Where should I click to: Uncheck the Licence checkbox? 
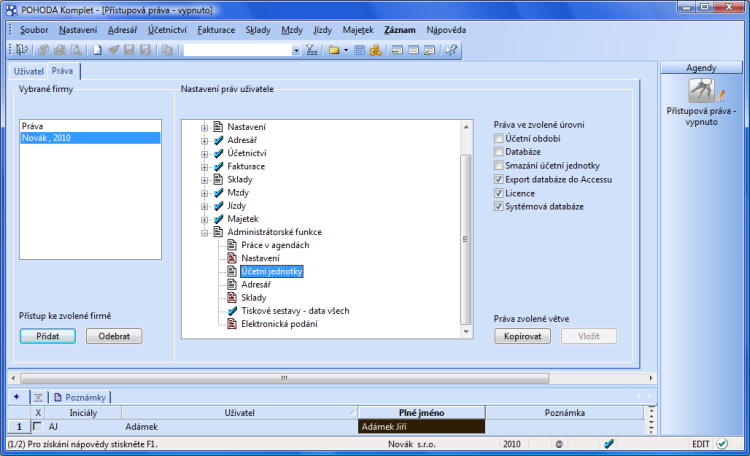pyautogui.click(x=498, y=193)
